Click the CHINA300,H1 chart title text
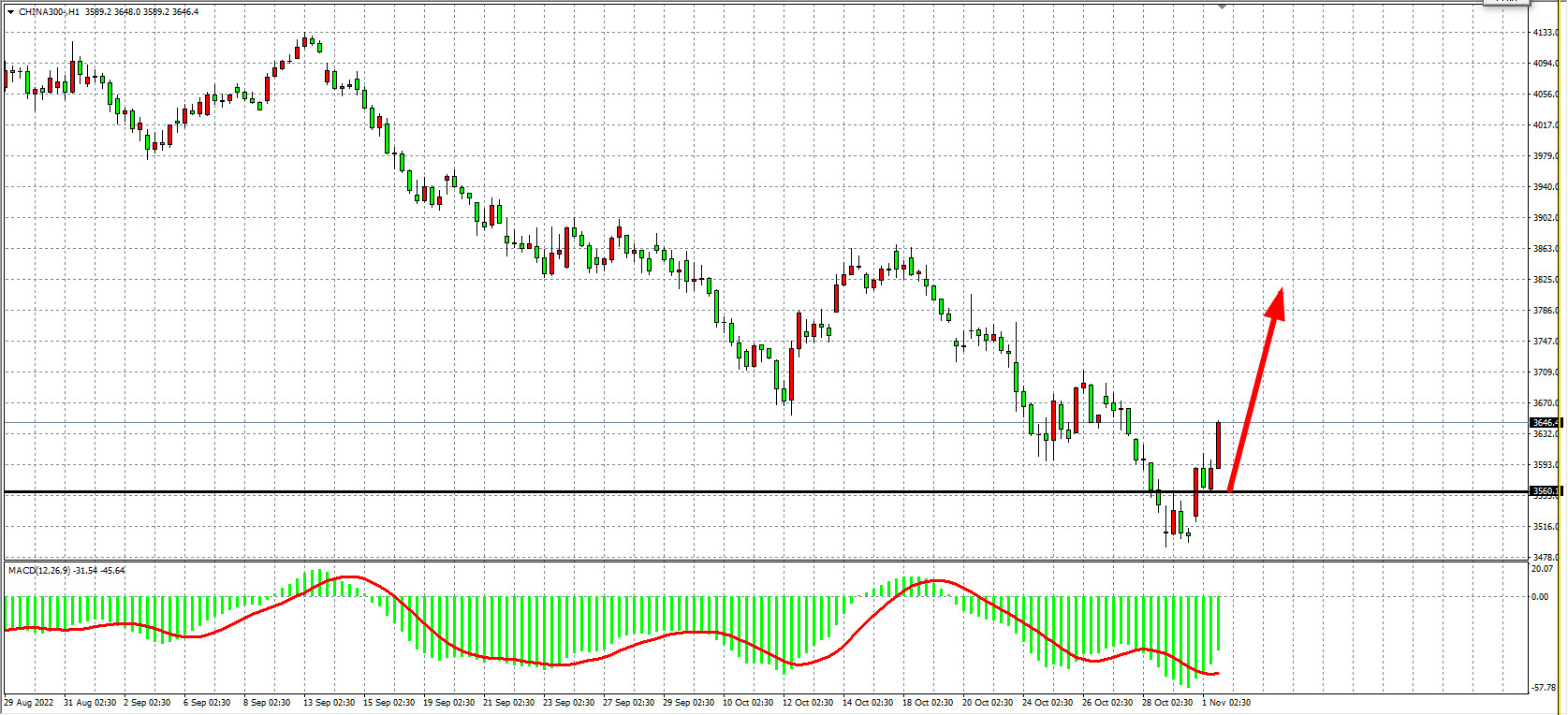Screen dimensions: 1568x715 point(49,12)
